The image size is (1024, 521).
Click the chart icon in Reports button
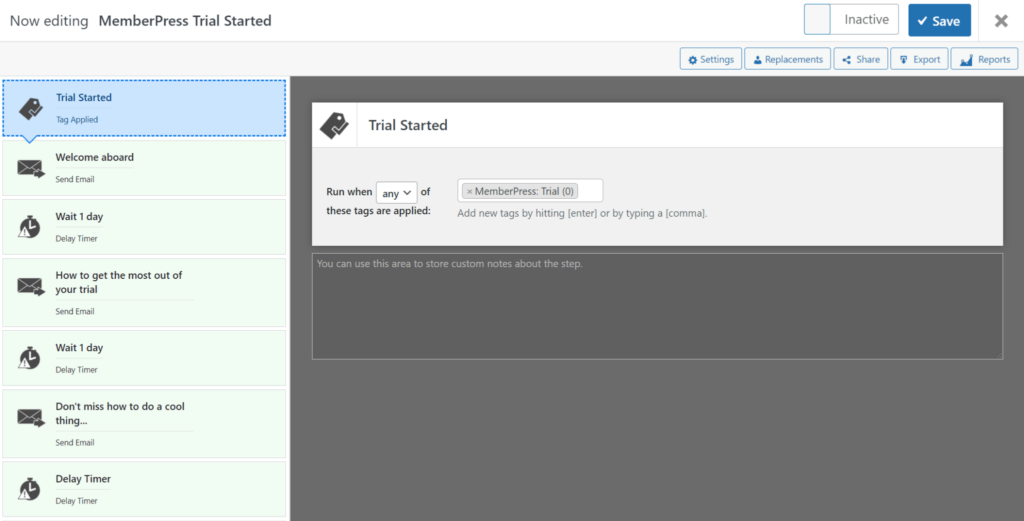tap(967, 60)
